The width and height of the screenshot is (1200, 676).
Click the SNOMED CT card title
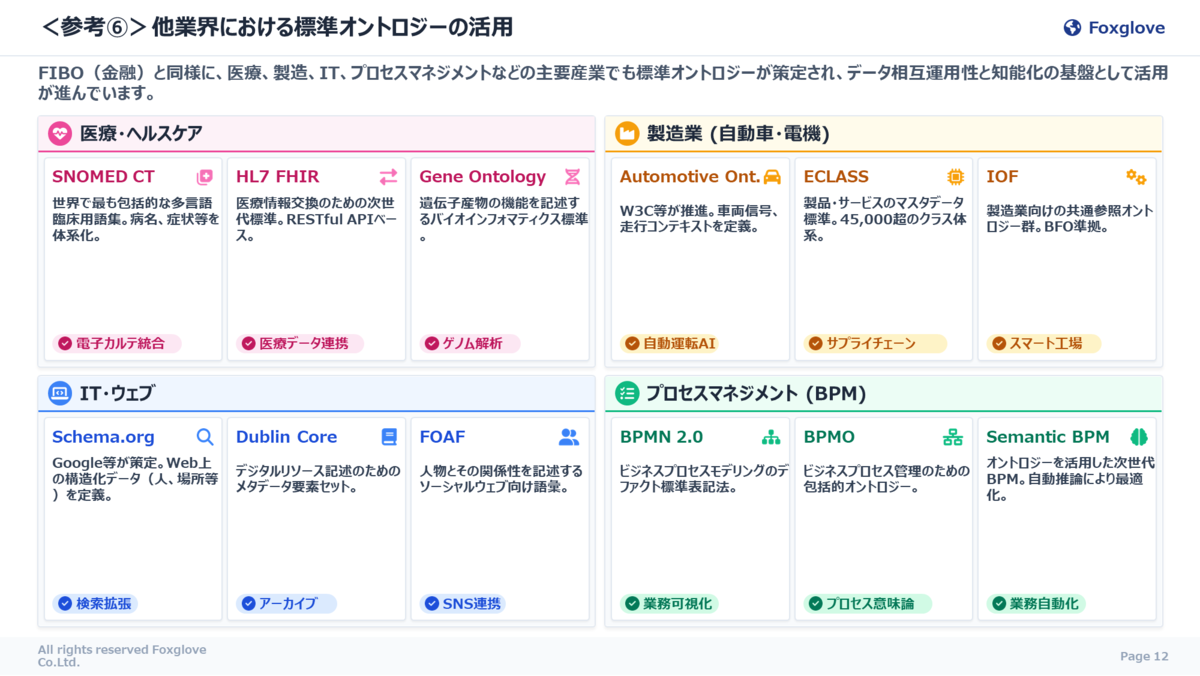103,177
